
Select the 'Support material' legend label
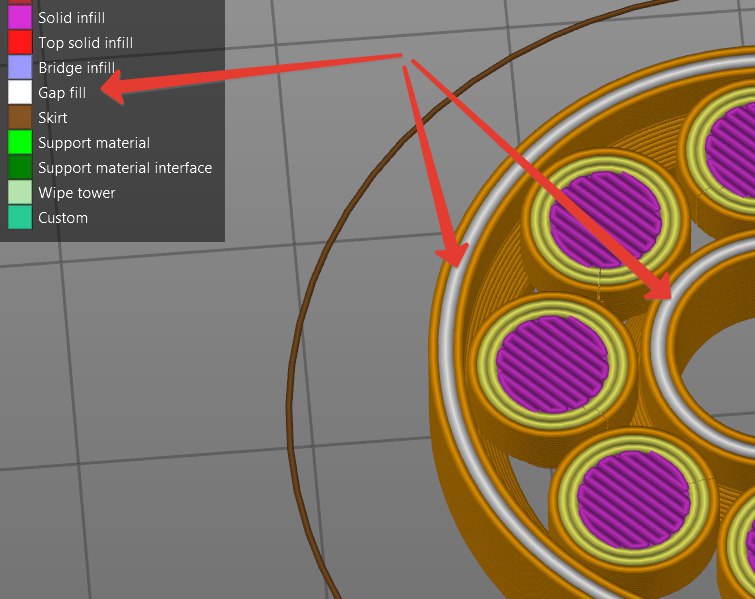[x=94, y=143]
